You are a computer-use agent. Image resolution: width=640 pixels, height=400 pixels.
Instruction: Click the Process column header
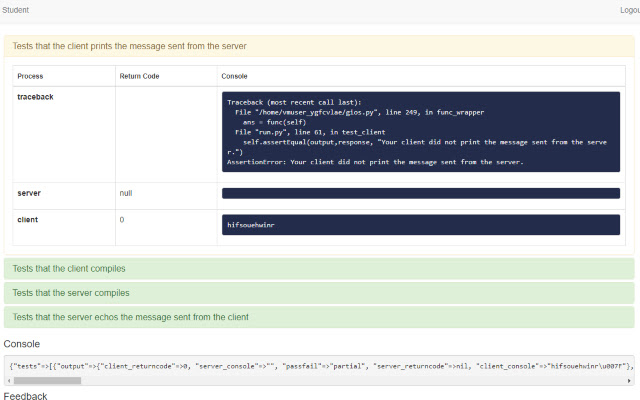click(x=30, y=76)
